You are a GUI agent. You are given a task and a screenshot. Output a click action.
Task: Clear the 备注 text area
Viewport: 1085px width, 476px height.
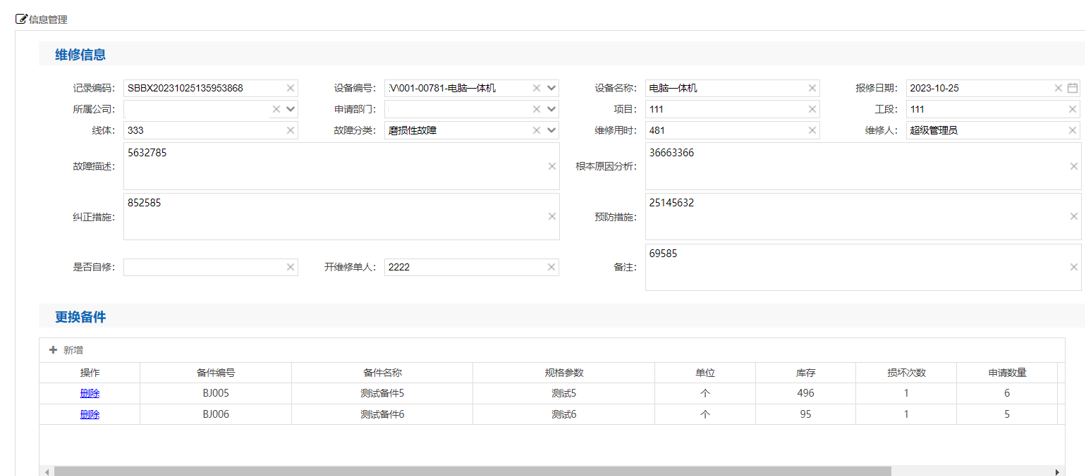(1074, 267)
